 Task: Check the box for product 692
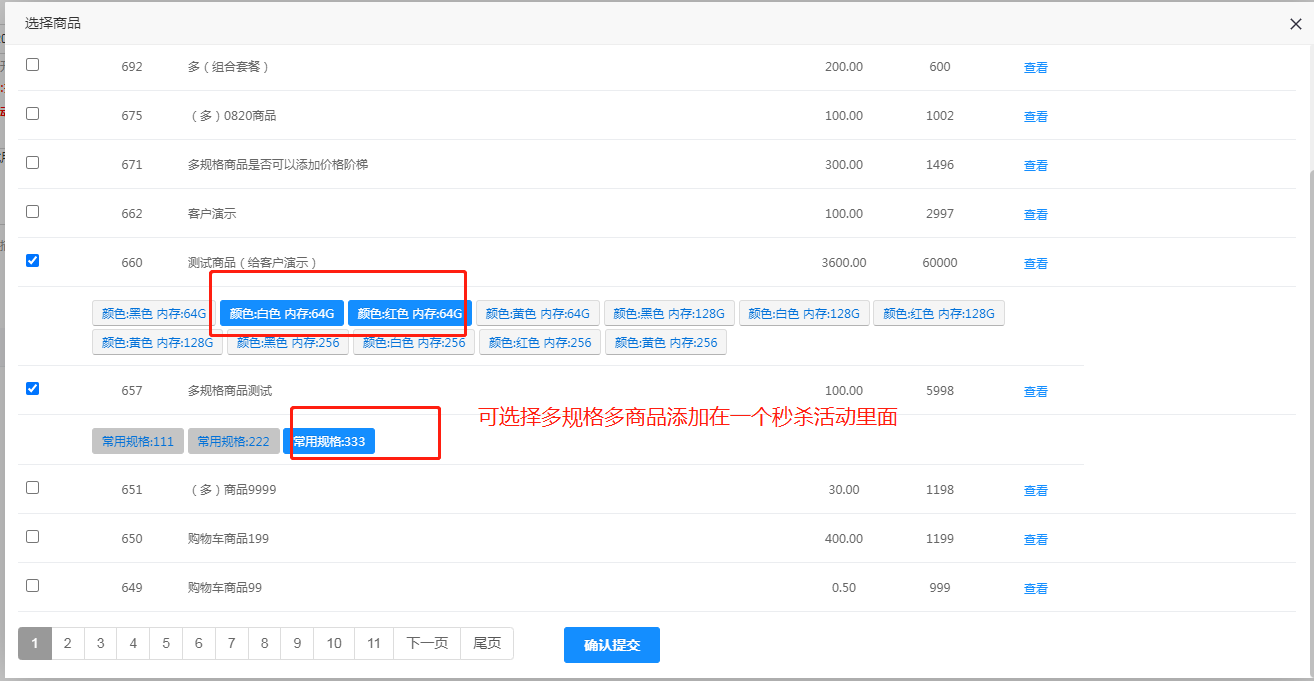click(32, 65)
